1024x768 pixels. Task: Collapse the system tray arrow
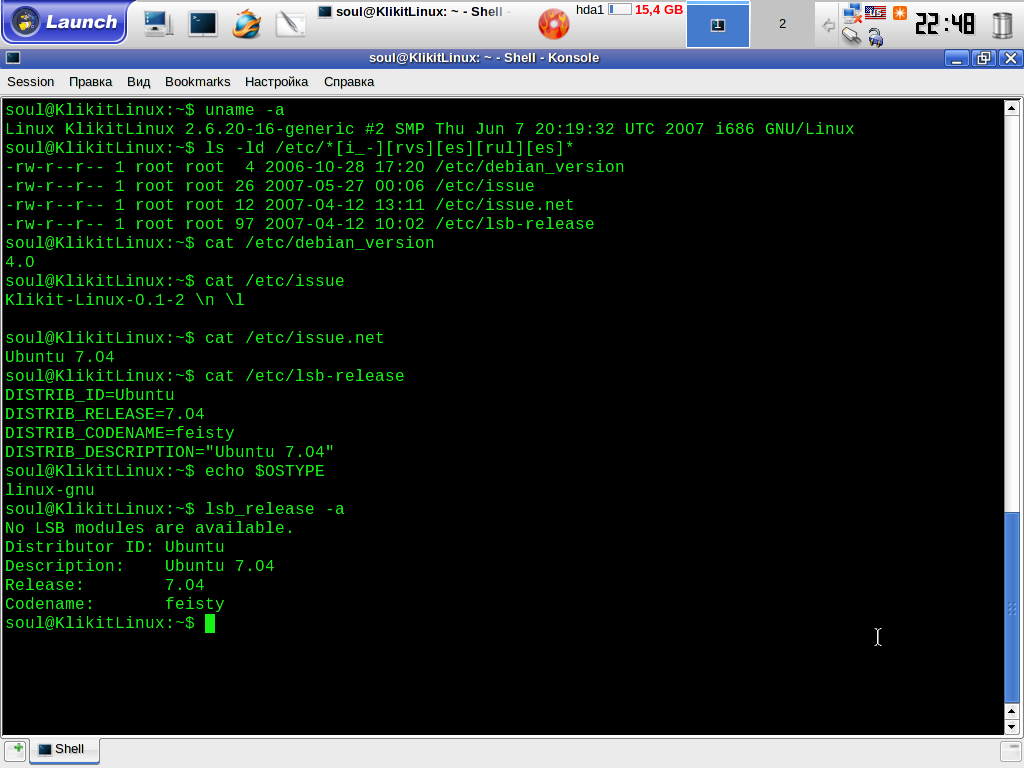828,25
